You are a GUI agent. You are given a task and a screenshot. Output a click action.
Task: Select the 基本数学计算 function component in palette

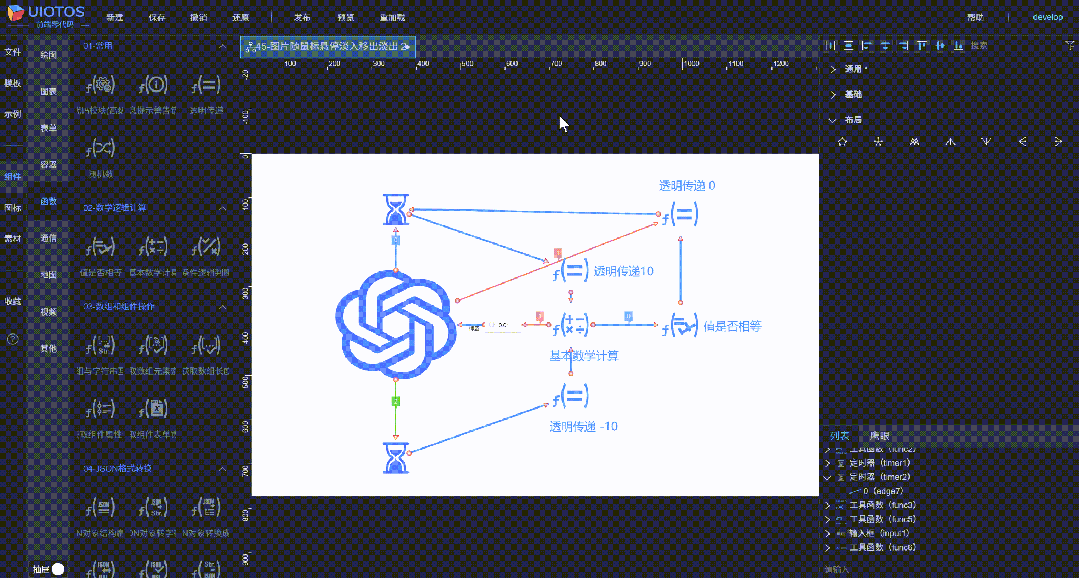pyautogui.click(x=153, y=247)
